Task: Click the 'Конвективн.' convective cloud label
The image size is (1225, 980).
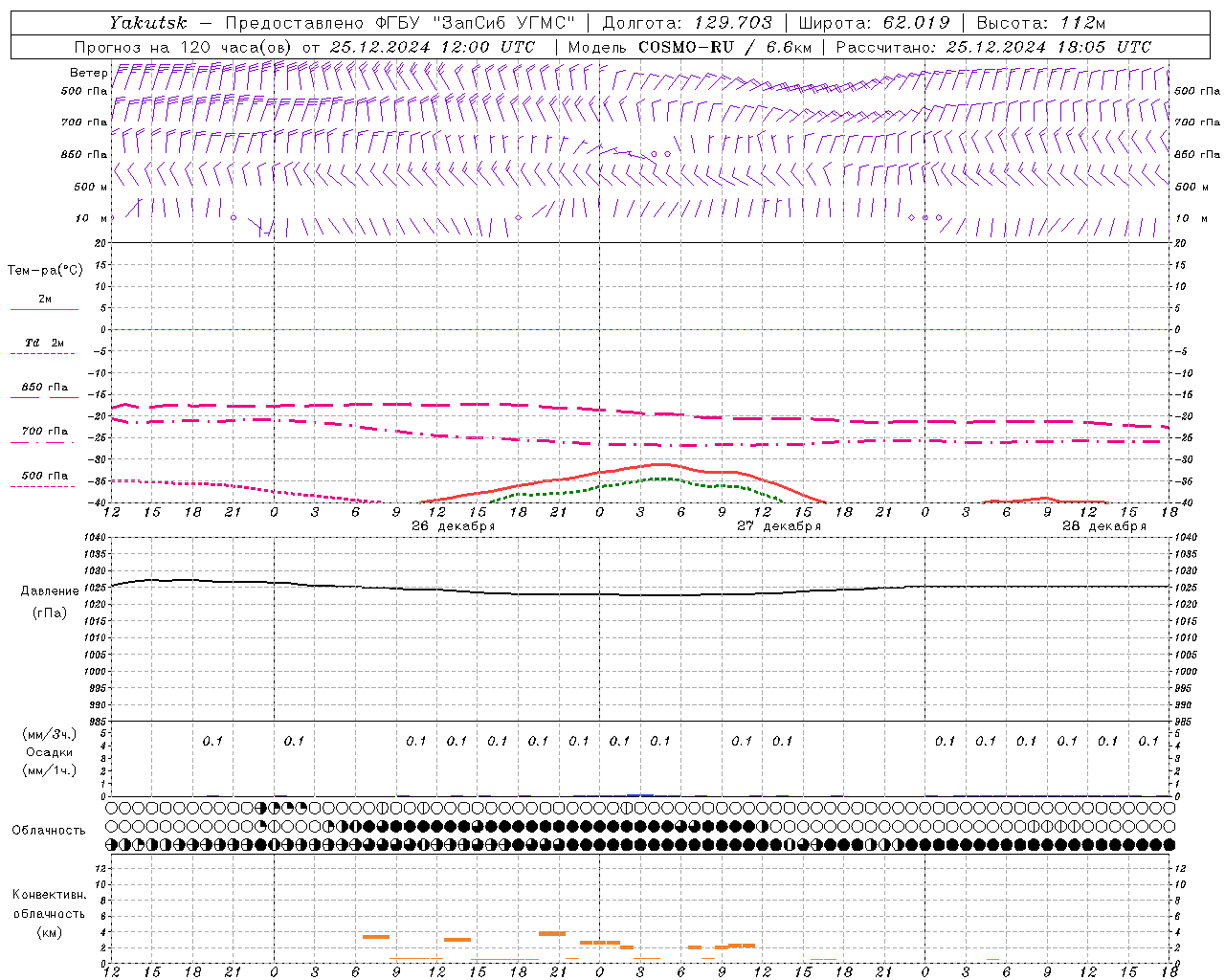Action: tap(49, 895)
